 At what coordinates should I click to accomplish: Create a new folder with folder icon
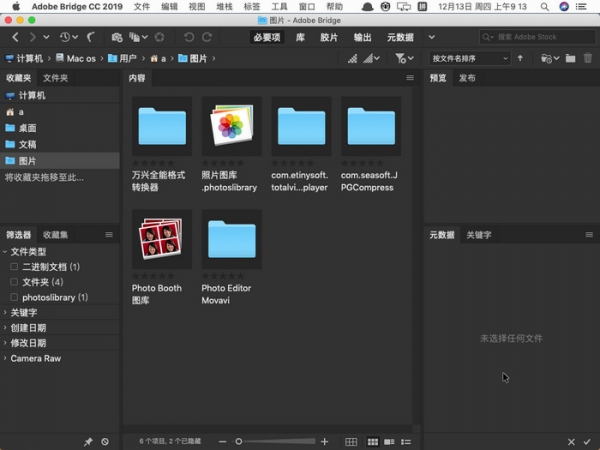pos(570,59)
